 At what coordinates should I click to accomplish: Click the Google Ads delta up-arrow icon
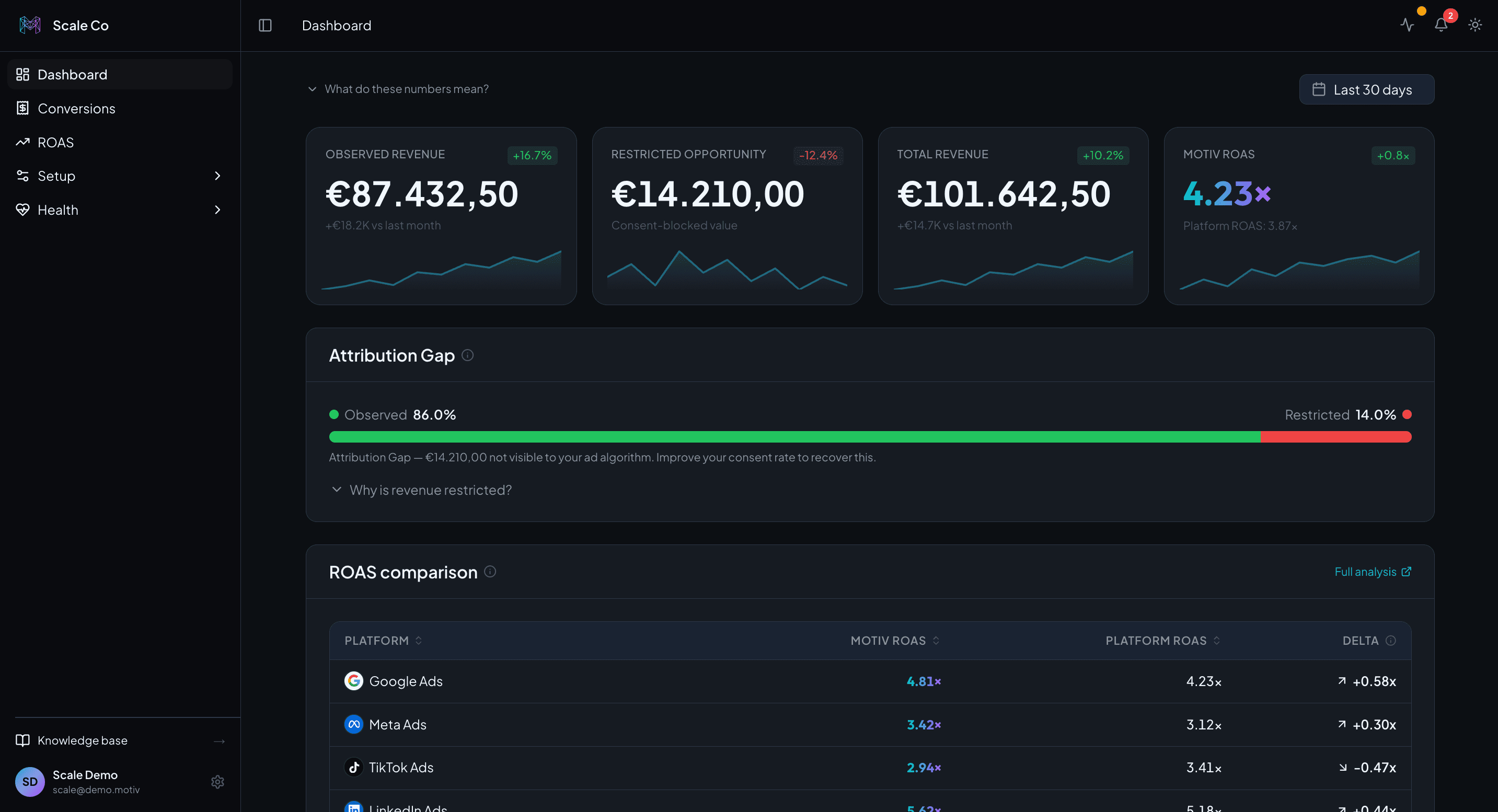[1342, 681]
